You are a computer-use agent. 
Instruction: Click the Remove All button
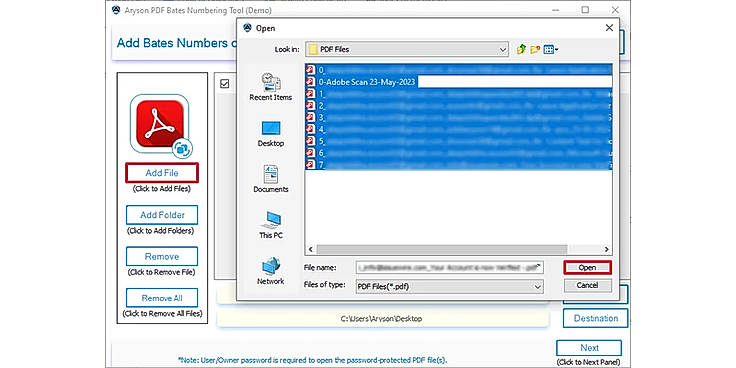click(x=162, y=298)
